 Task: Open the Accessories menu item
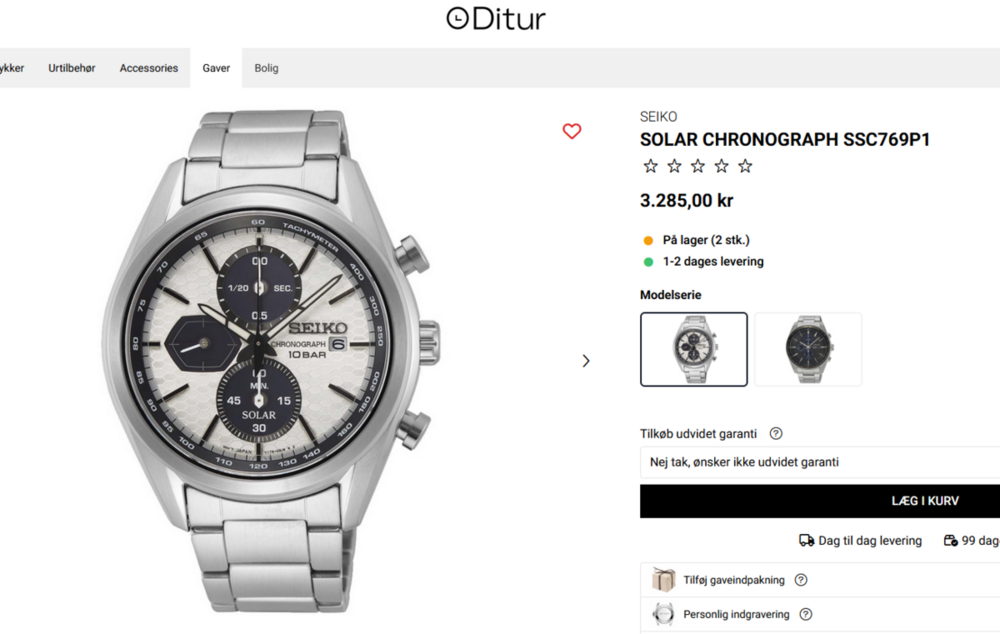[x=149, y=68]
